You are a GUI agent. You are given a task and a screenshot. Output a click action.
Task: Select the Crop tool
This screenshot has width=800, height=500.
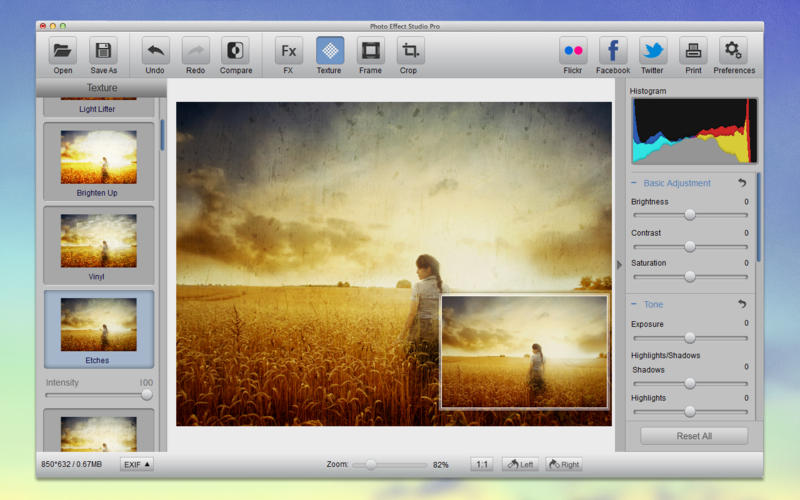410,51
